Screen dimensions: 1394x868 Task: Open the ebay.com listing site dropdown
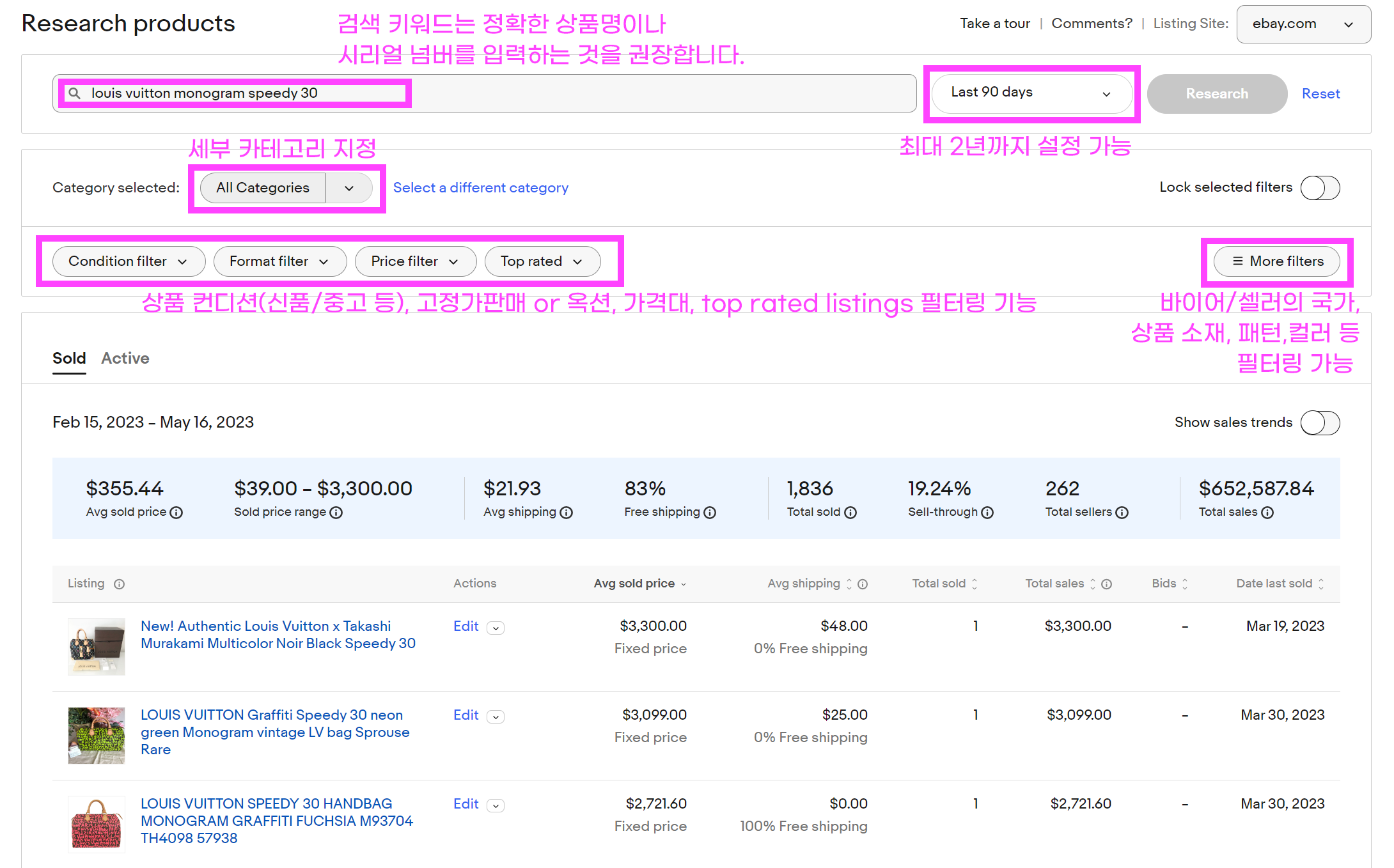click(1304, 24)
